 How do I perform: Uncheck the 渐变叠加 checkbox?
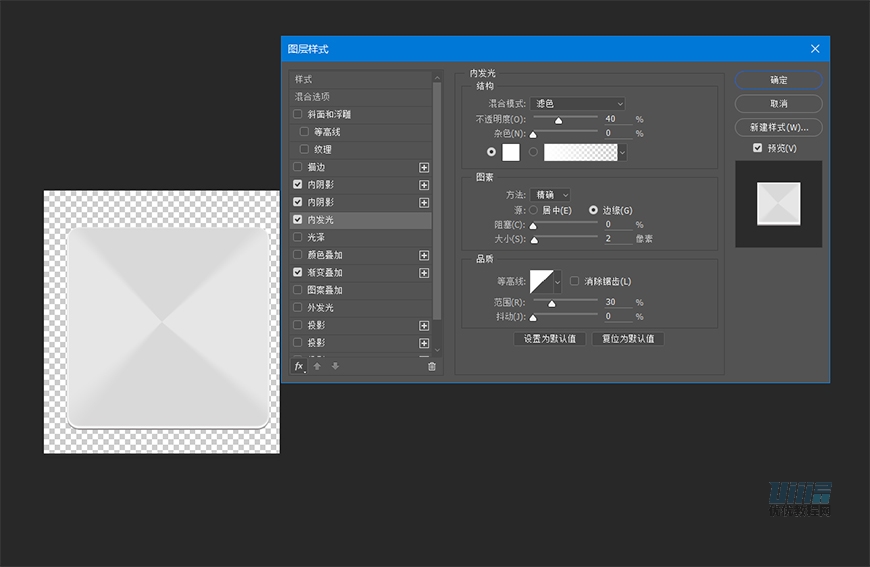[297, 272]
